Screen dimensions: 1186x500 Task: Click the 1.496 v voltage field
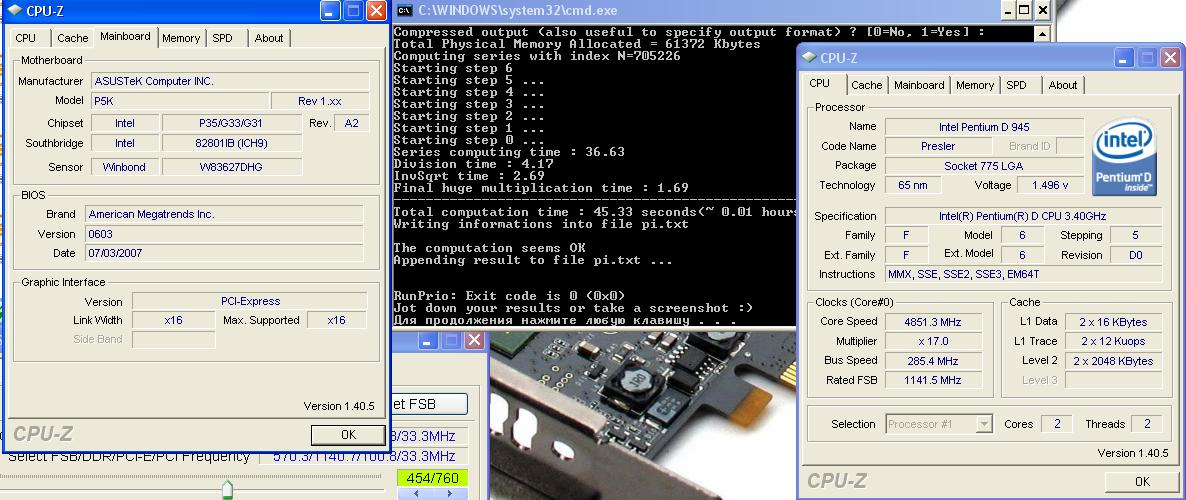click(1051, 185)
